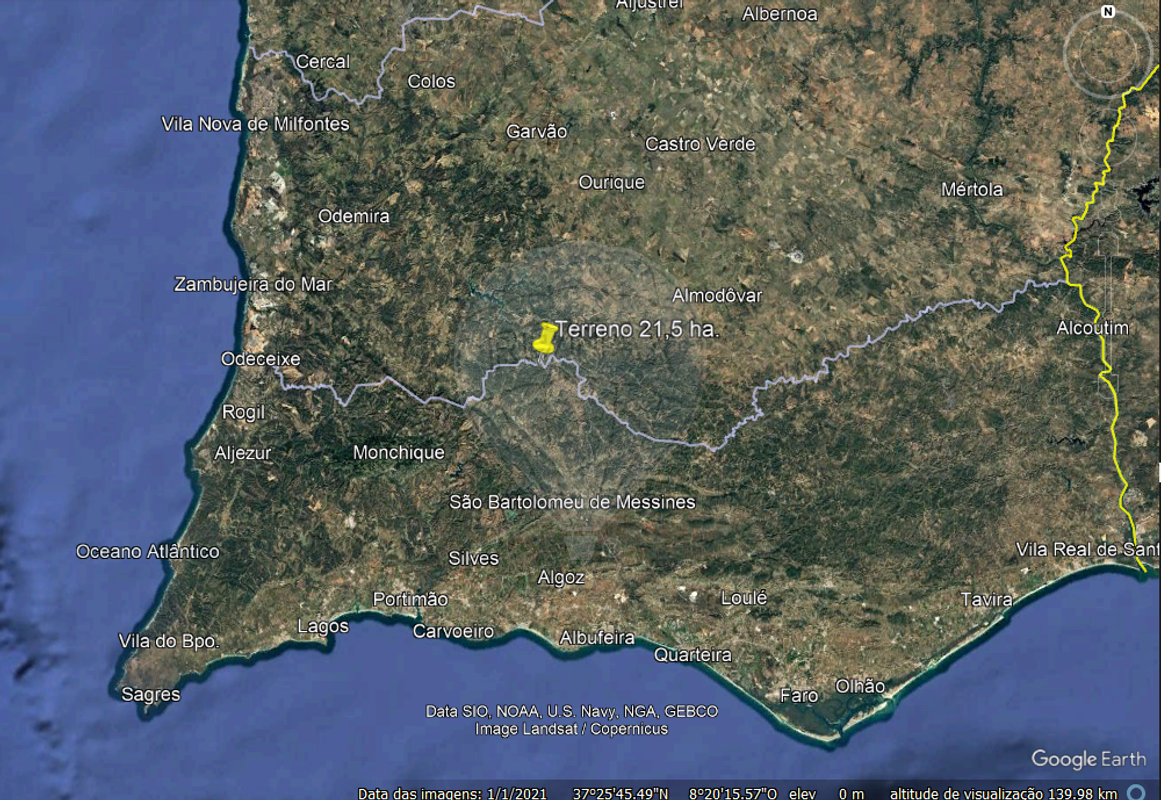The width and height of the screenshot is (1161, 800).
Task: Click the 'Data SIO, NOAA, U.S. Navy, NGA, GEBCO' attribution
Action: [x=572, y=712]
